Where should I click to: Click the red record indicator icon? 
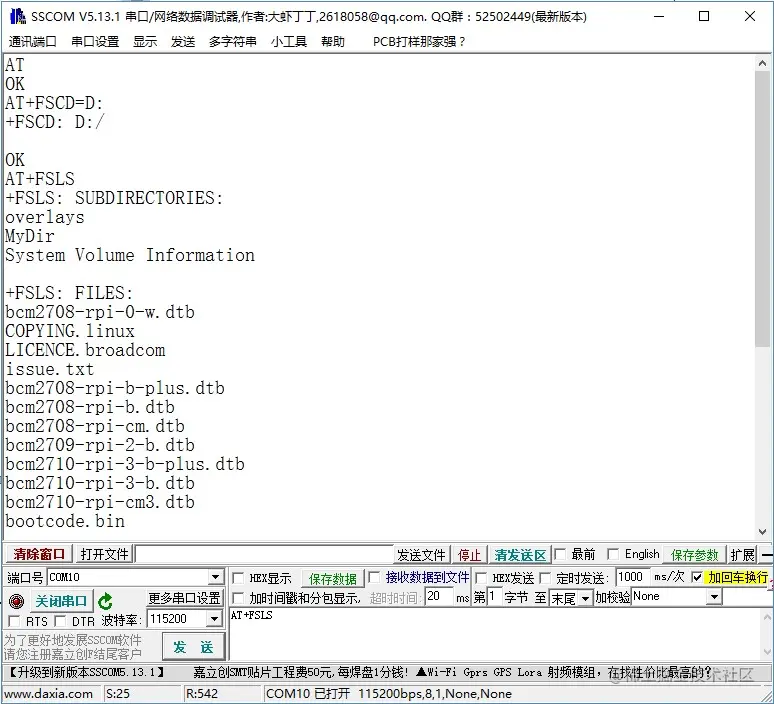(x=17, y=601)
